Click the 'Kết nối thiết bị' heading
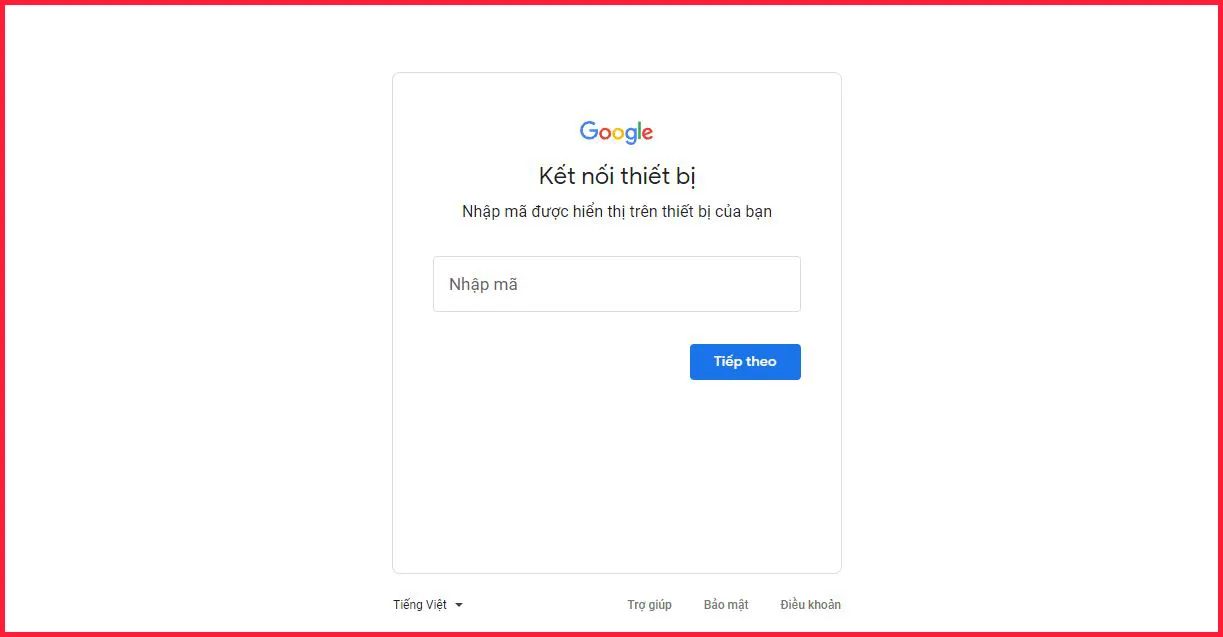This screenshot has width=1223, height=637. point(616,175)
